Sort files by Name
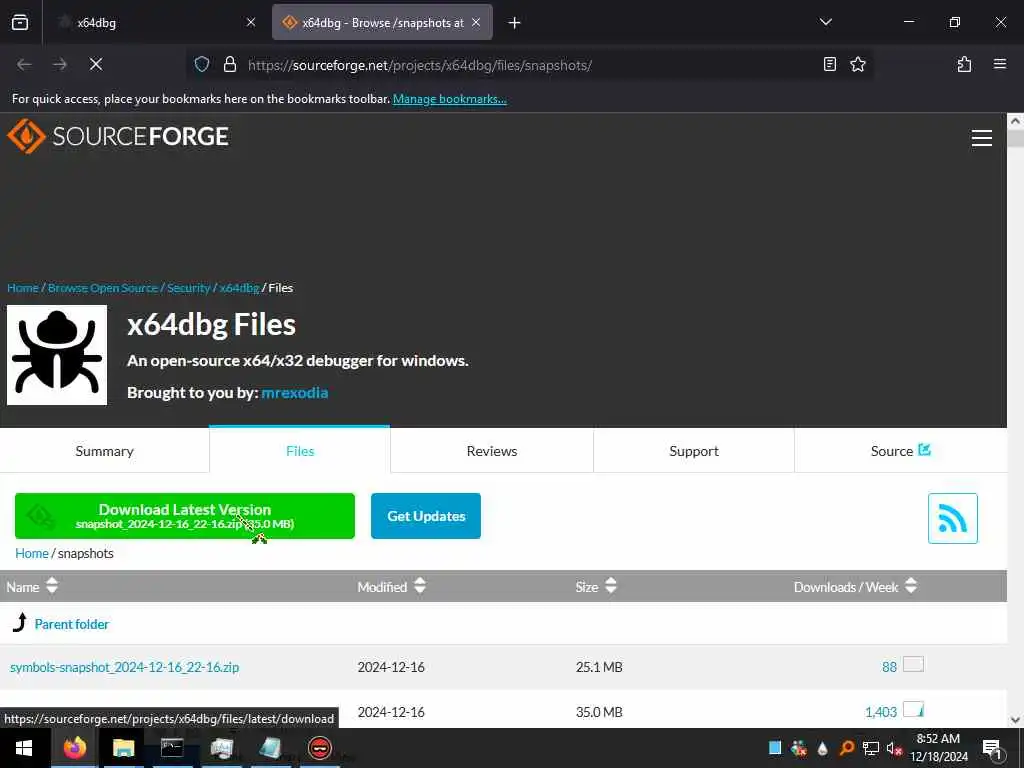1024x768 pixels. (x=32, y=586)
